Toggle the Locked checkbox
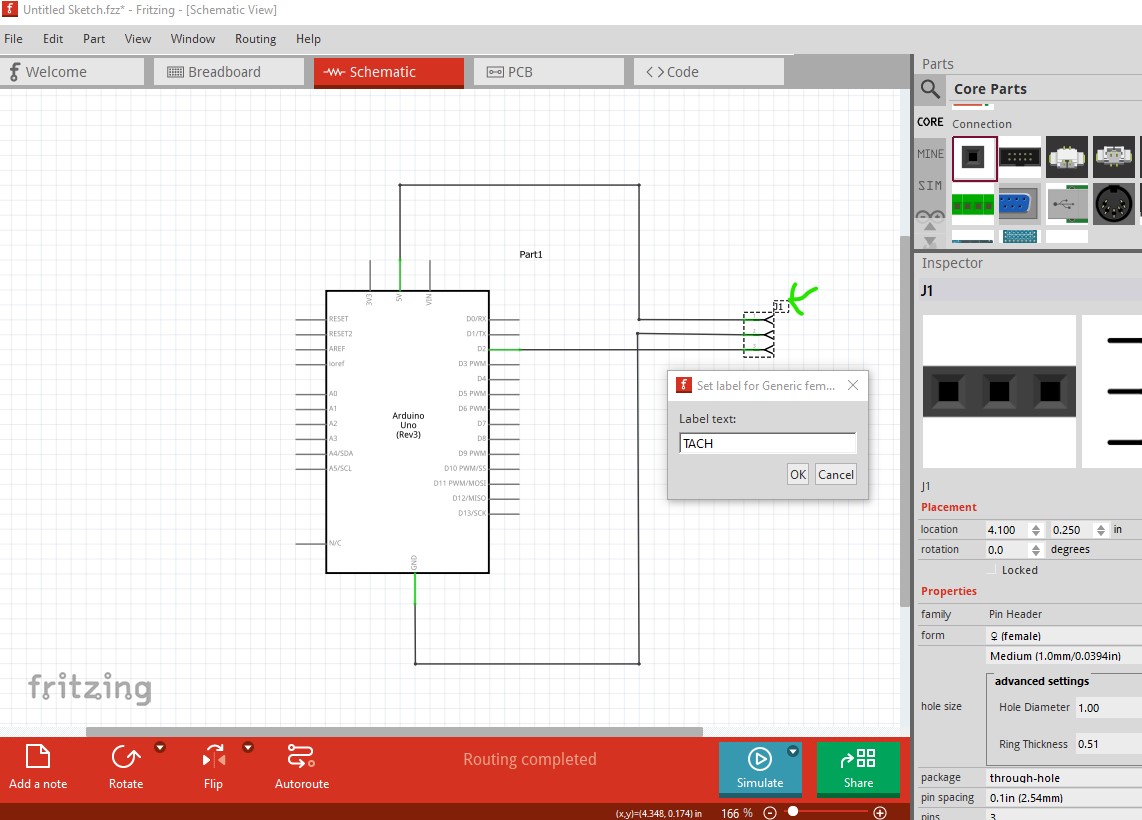The height and width of the screenshot is (820, 1142). (x=992, y=569)
